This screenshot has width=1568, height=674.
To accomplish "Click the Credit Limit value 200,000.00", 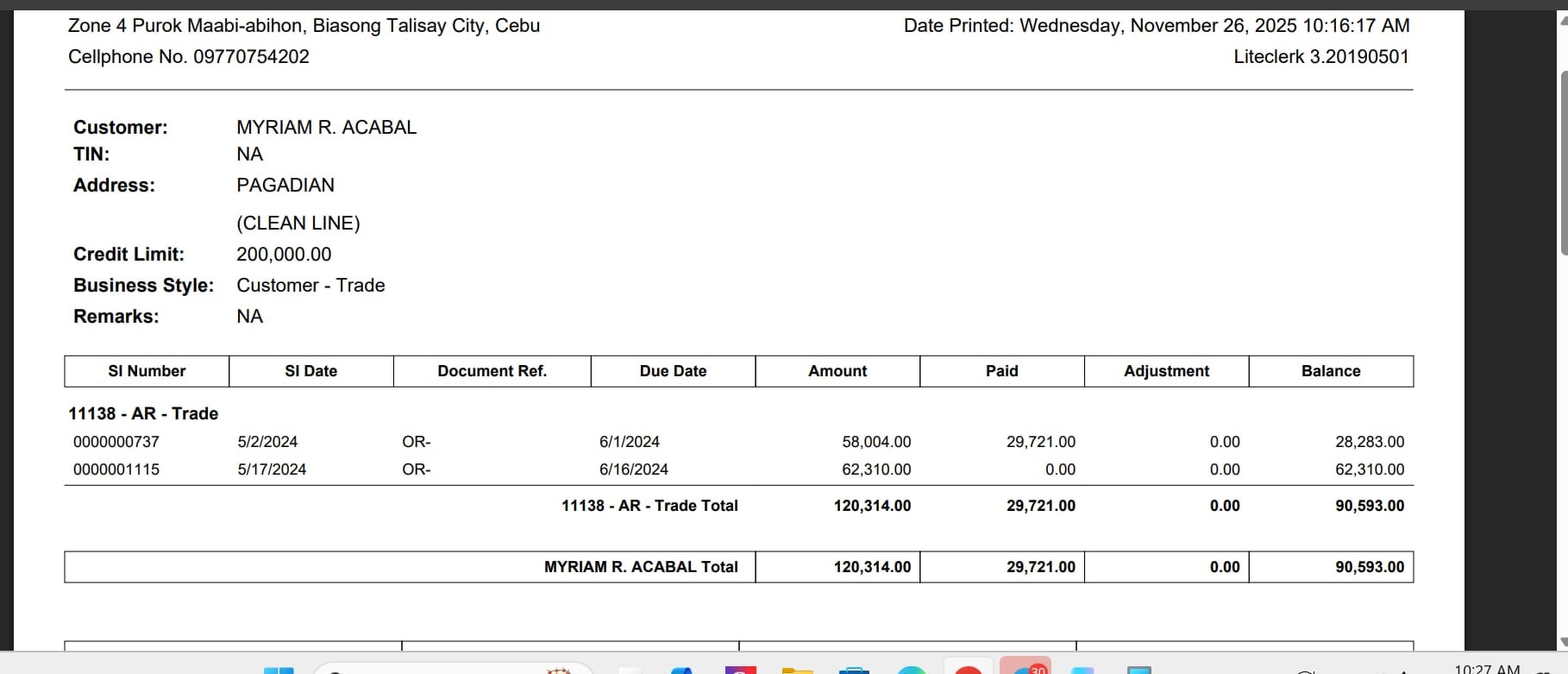I will [284, 255].
